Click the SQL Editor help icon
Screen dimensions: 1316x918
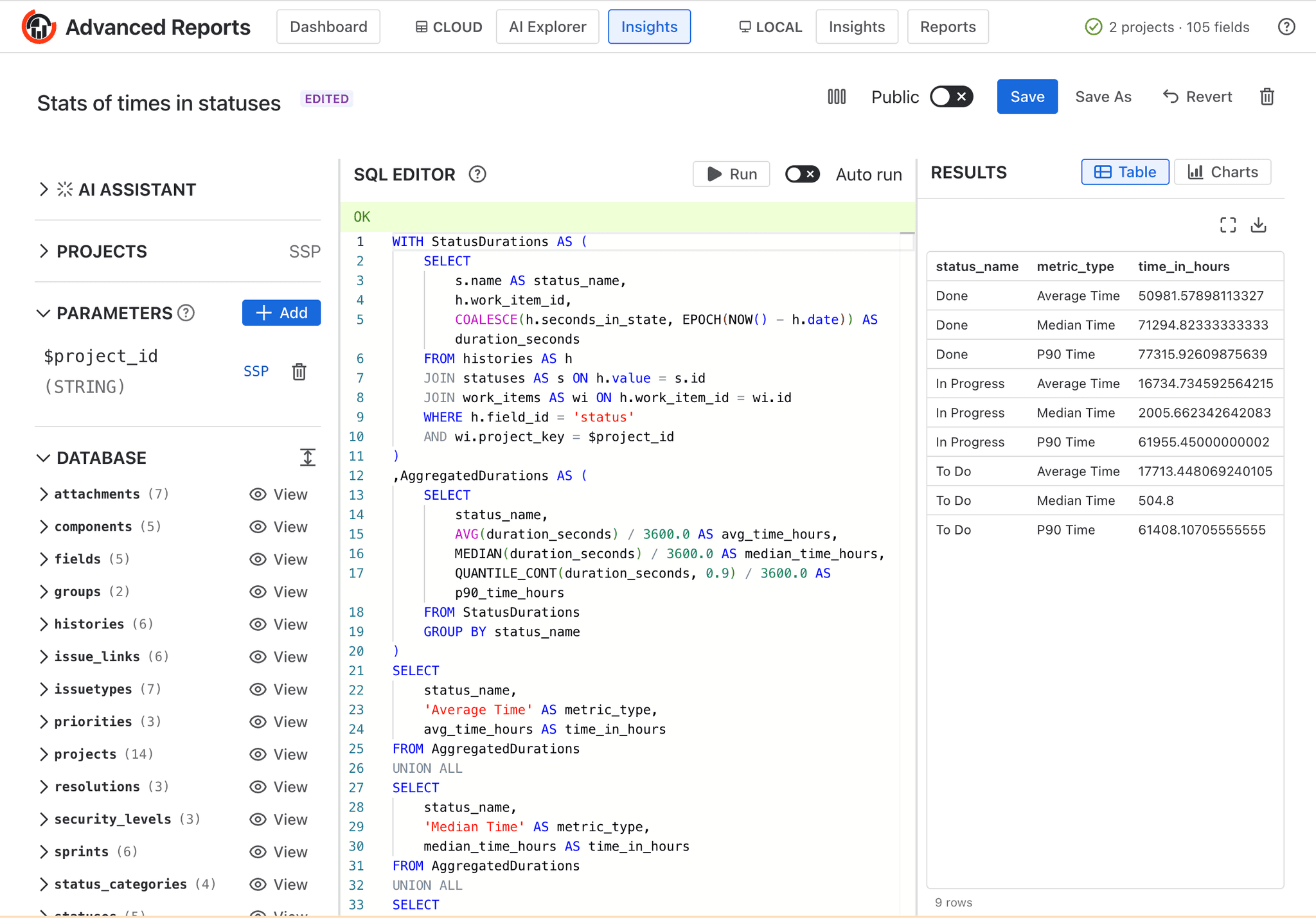[x=477, y=174]
